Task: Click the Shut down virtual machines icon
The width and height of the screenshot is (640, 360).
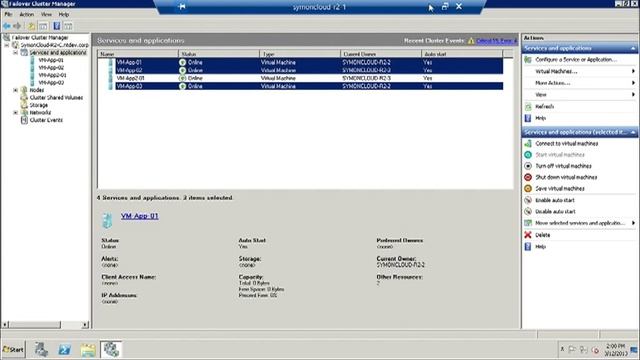Action: (x=528, y=177)
